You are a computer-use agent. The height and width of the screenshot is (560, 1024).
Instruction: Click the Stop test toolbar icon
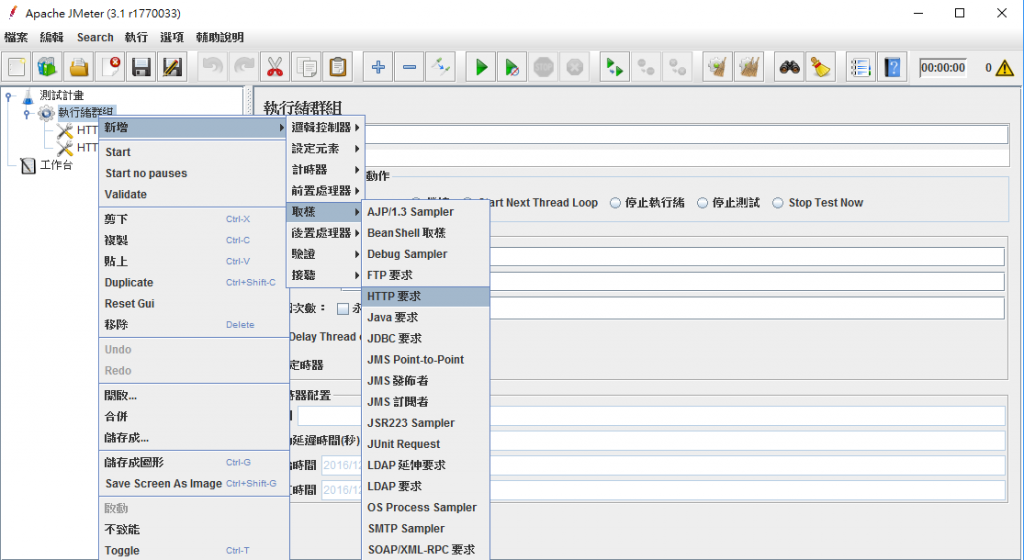click(x=543, y=67)
